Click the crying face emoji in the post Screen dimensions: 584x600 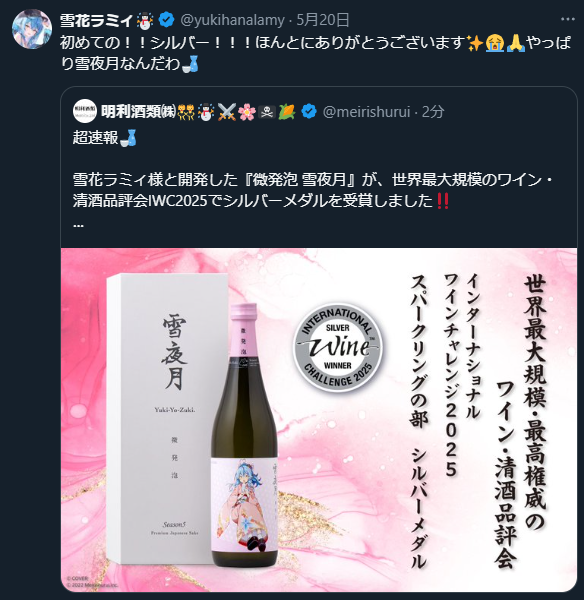495,43
